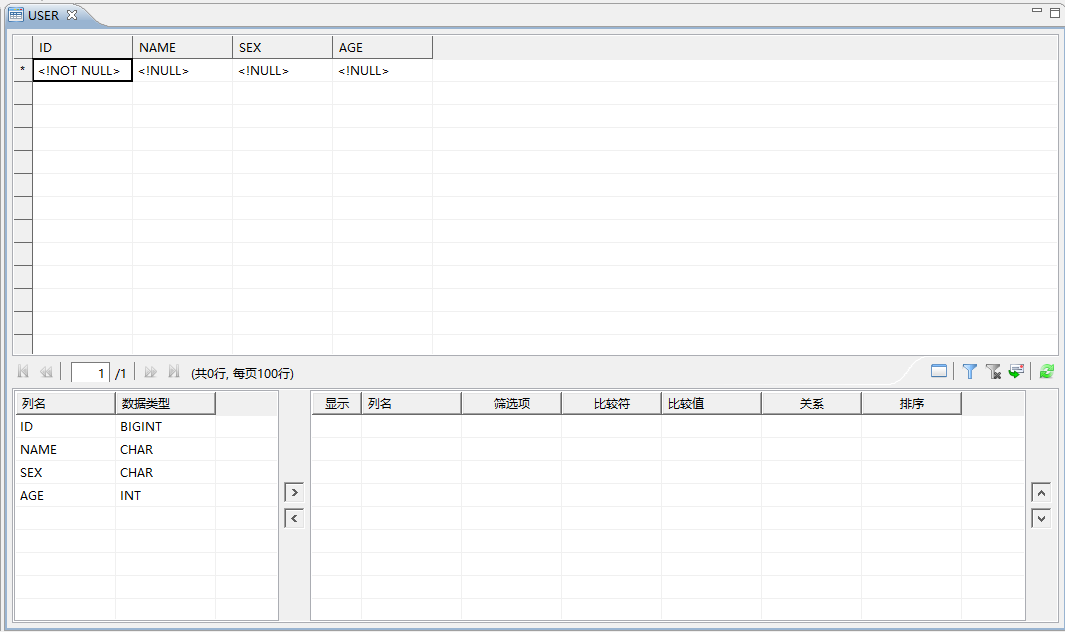Screen dimensions: 1065x632
Task: Select AGE row in column list
Action: 146,495
